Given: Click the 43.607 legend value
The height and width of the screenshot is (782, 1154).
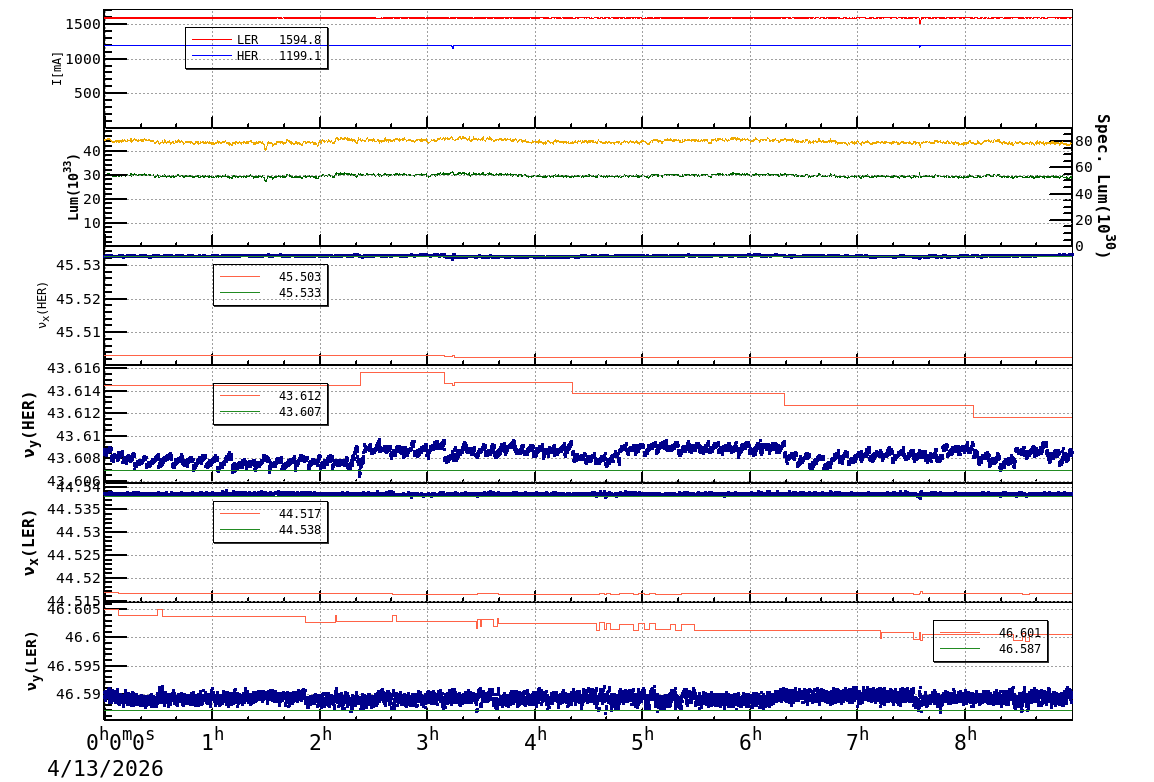Looking at the screenshot, I should click(x=299, y=412).
